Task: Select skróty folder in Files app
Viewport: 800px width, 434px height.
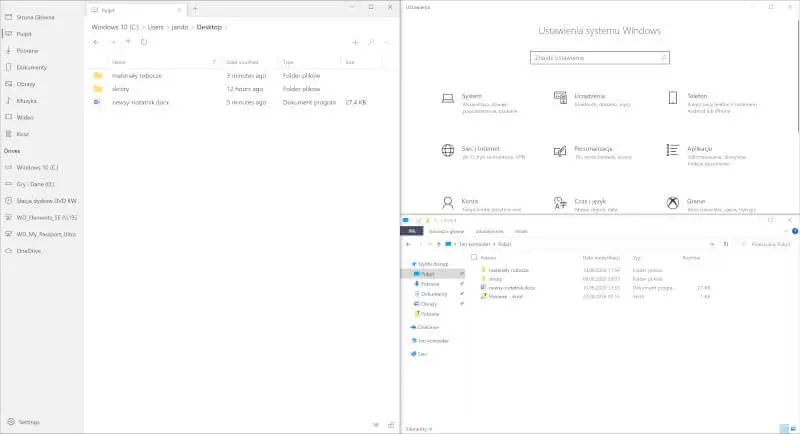Action: pos(235,89)
